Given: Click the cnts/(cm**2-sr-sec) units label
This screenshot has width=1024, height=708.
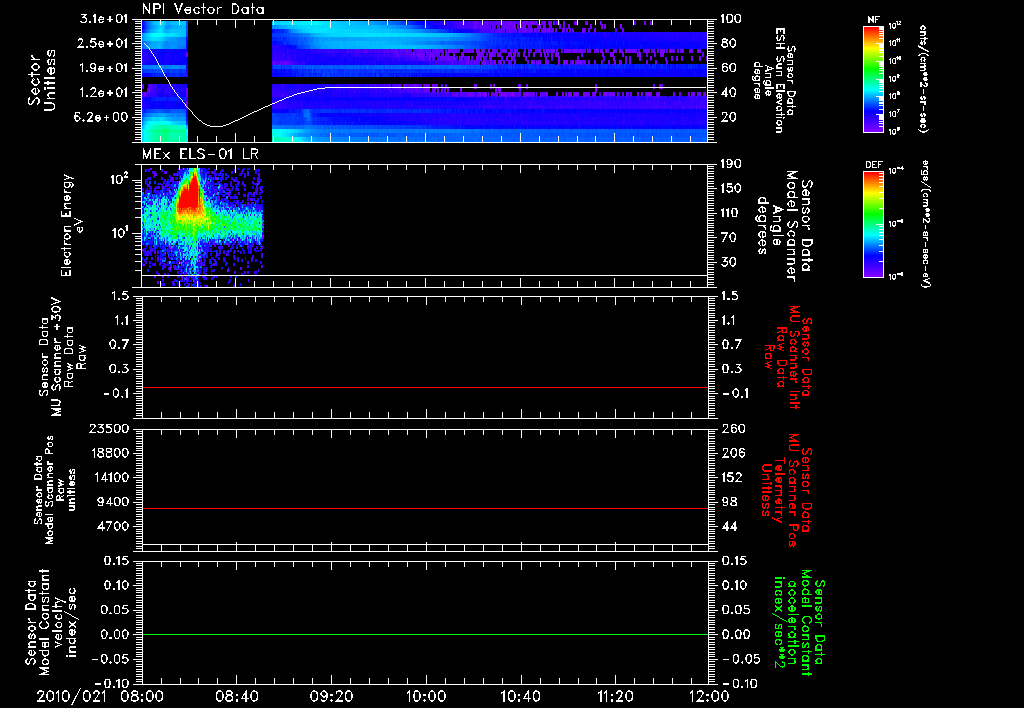Looking at the screenshot, I should (923, 79).
